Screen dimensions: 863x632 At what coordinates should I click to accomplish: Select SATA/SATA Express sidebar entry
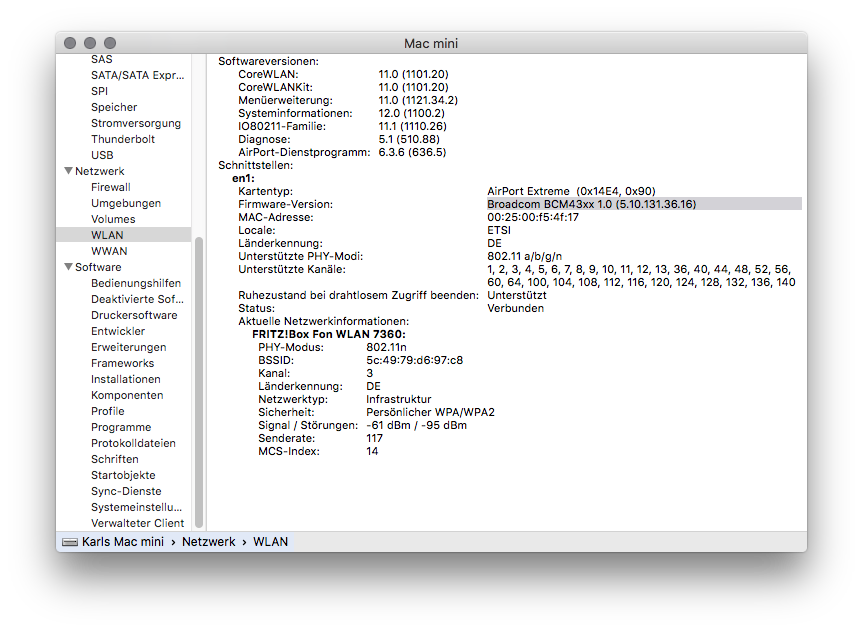click(x=138, y=75)
